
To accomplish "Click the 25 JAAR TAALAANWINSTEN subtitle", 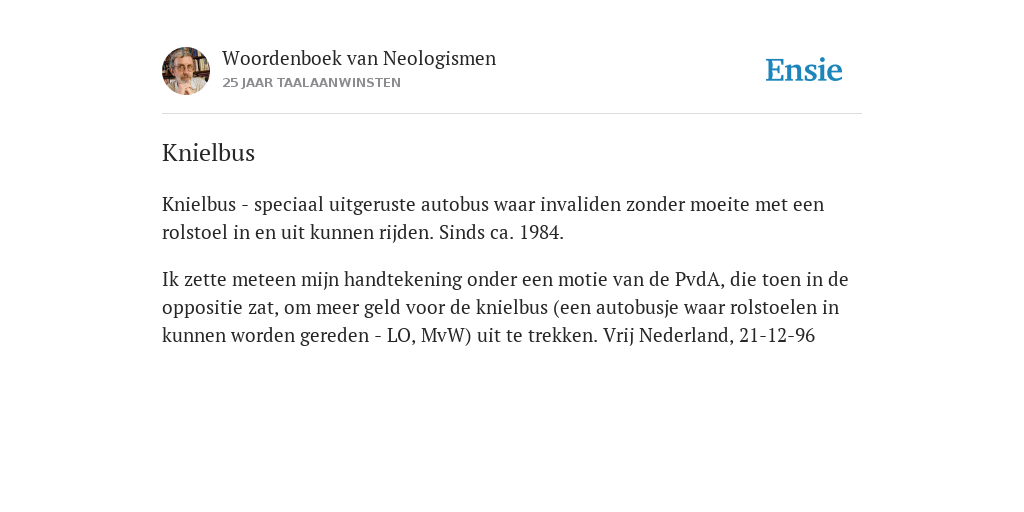I will pyautogui.click(x=312, y=83).
